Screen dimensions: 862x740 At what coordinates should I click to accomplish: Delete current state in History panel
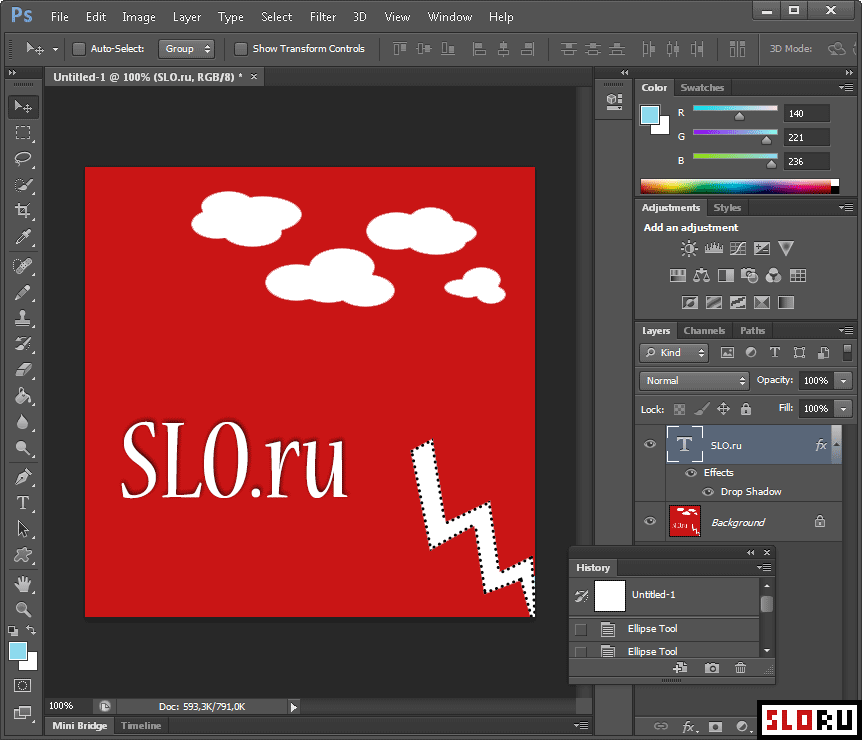(x=741, y=668)
